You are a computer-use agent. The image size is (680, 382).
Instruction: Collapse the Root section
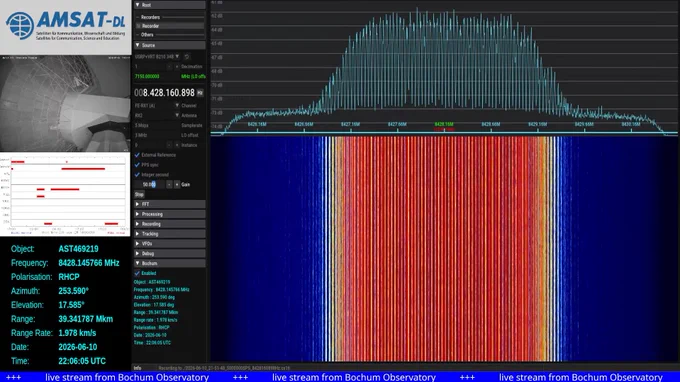(169, 5)
